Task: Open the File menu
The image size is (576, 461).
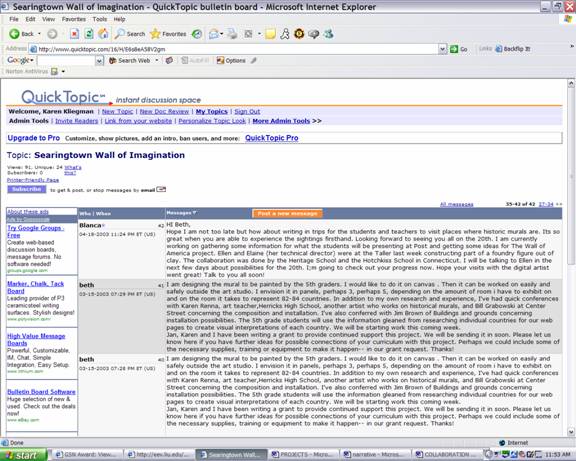Action: pos(14,19)
